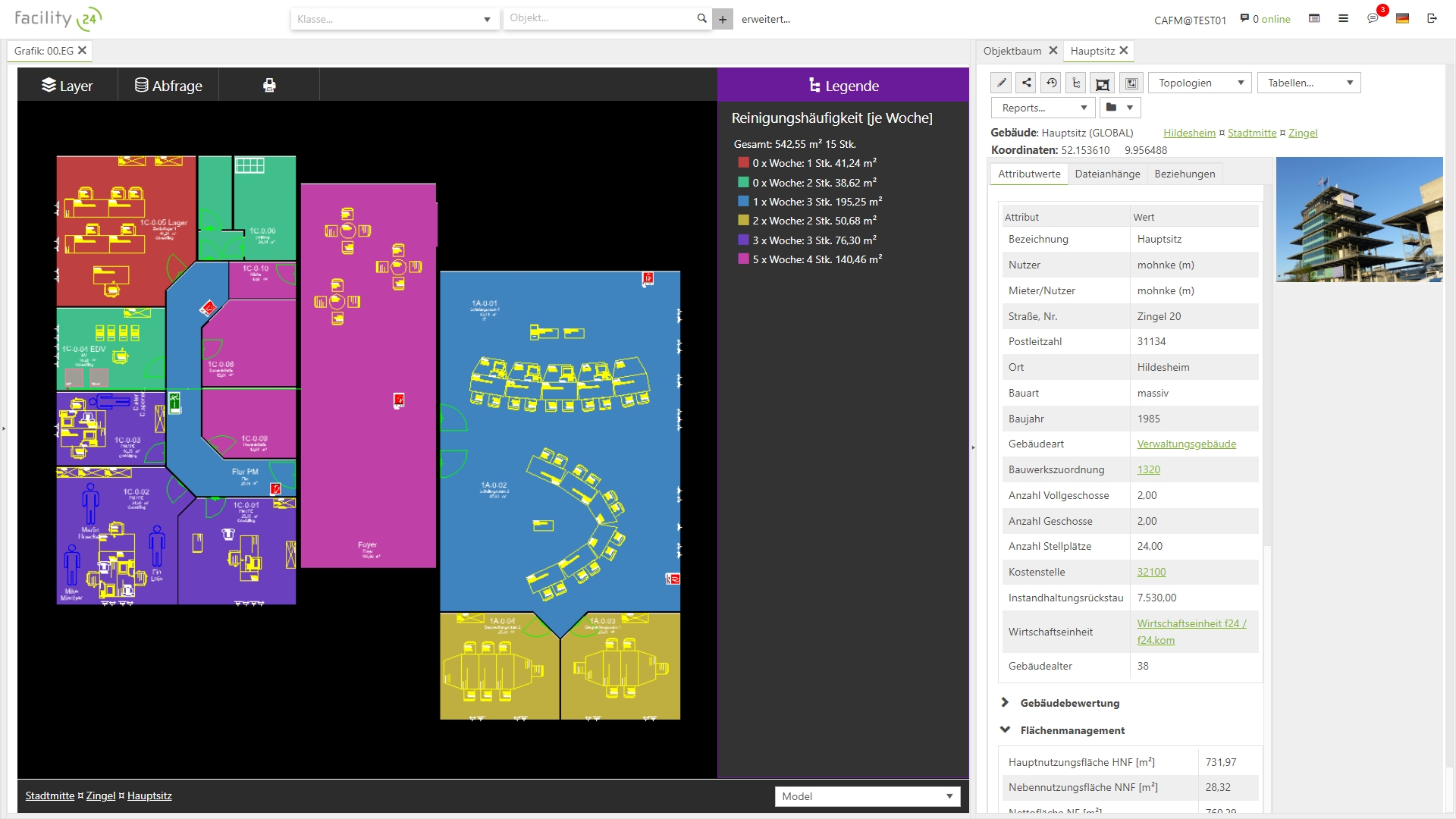Switch to the Objektbaum tab

click(x=1012, y=51)
